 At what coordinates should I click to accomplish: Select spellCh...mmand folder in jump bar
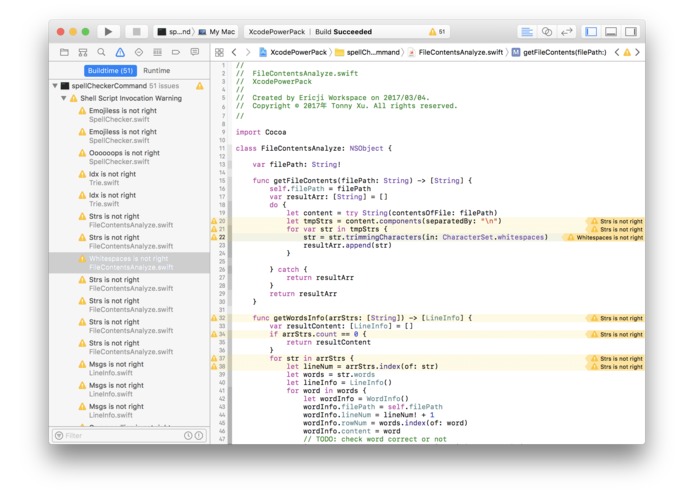[367, 52]
